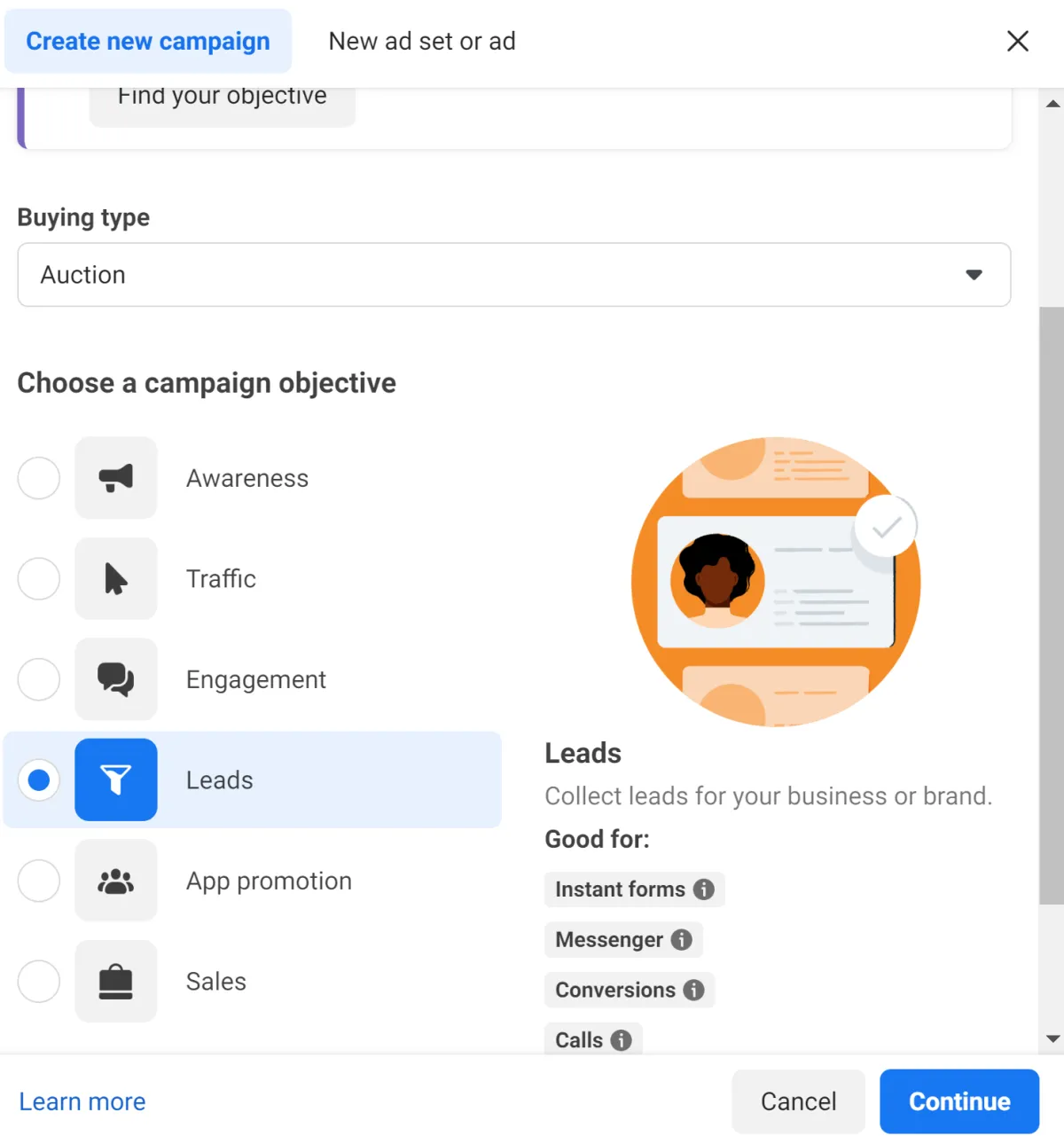The height and width of the screenshot is (1136, 1064).
Task: Click the Cancel button
Action: pos(798,1101)
